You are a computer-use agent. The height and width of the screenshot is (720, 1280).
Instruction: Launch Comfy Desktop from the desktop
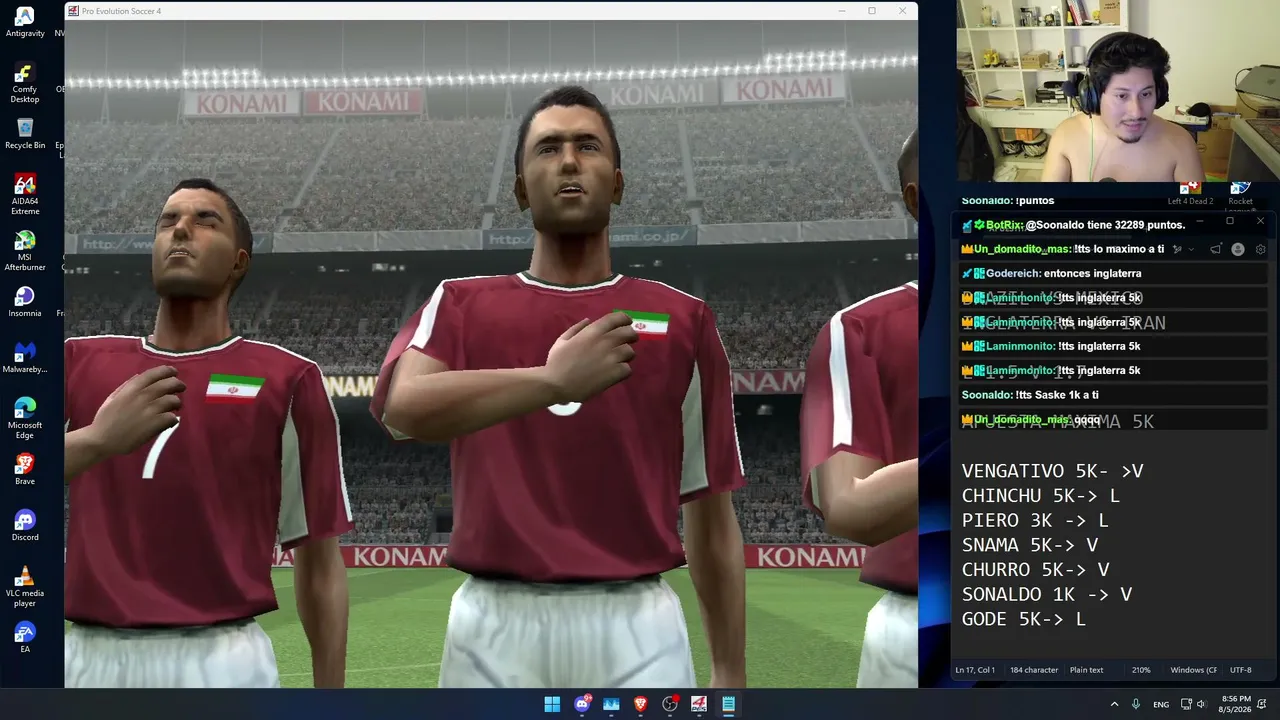25,83
